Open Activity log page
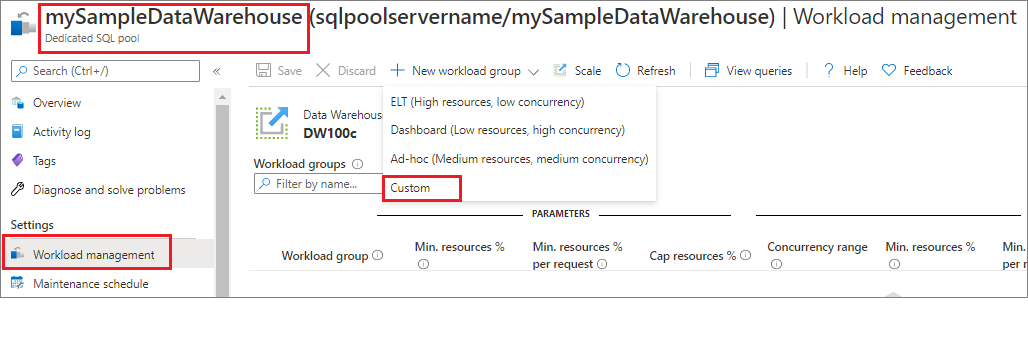The width and height of the screenshot is (1028, 364). pos(62,132)
